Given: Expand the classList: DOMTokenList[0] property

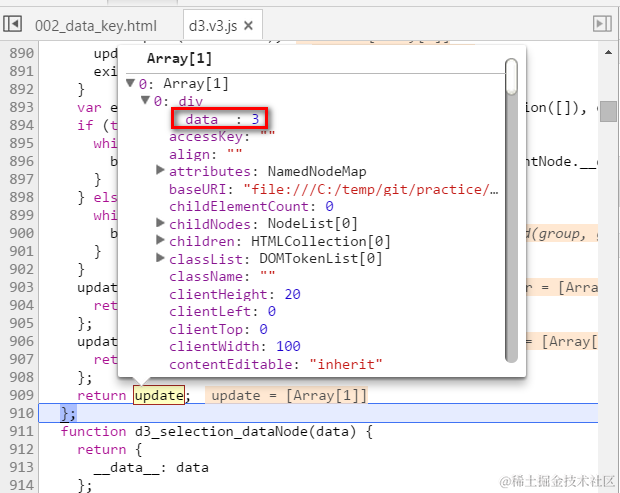Looking at the screenshot, I should pyautogui.click(x=160, y=258).
